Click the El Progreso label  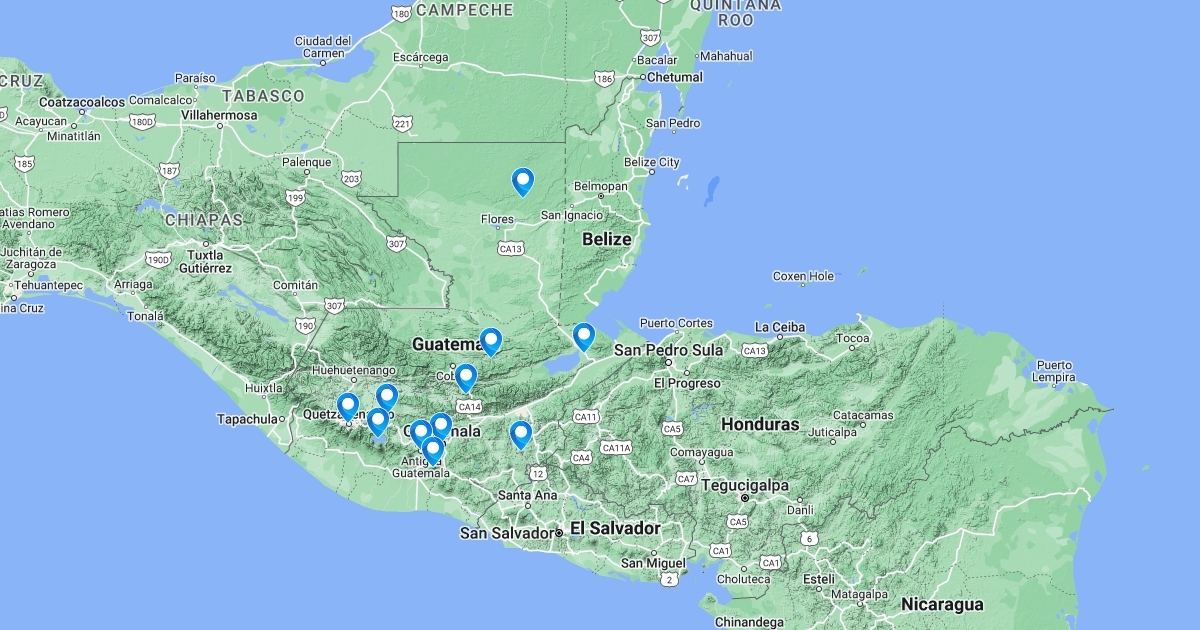[x=687, y=383]
